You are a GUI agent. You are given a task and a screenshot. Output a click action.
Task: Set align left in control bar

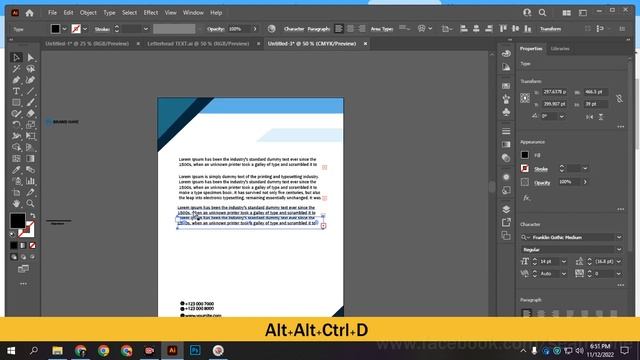339,29
